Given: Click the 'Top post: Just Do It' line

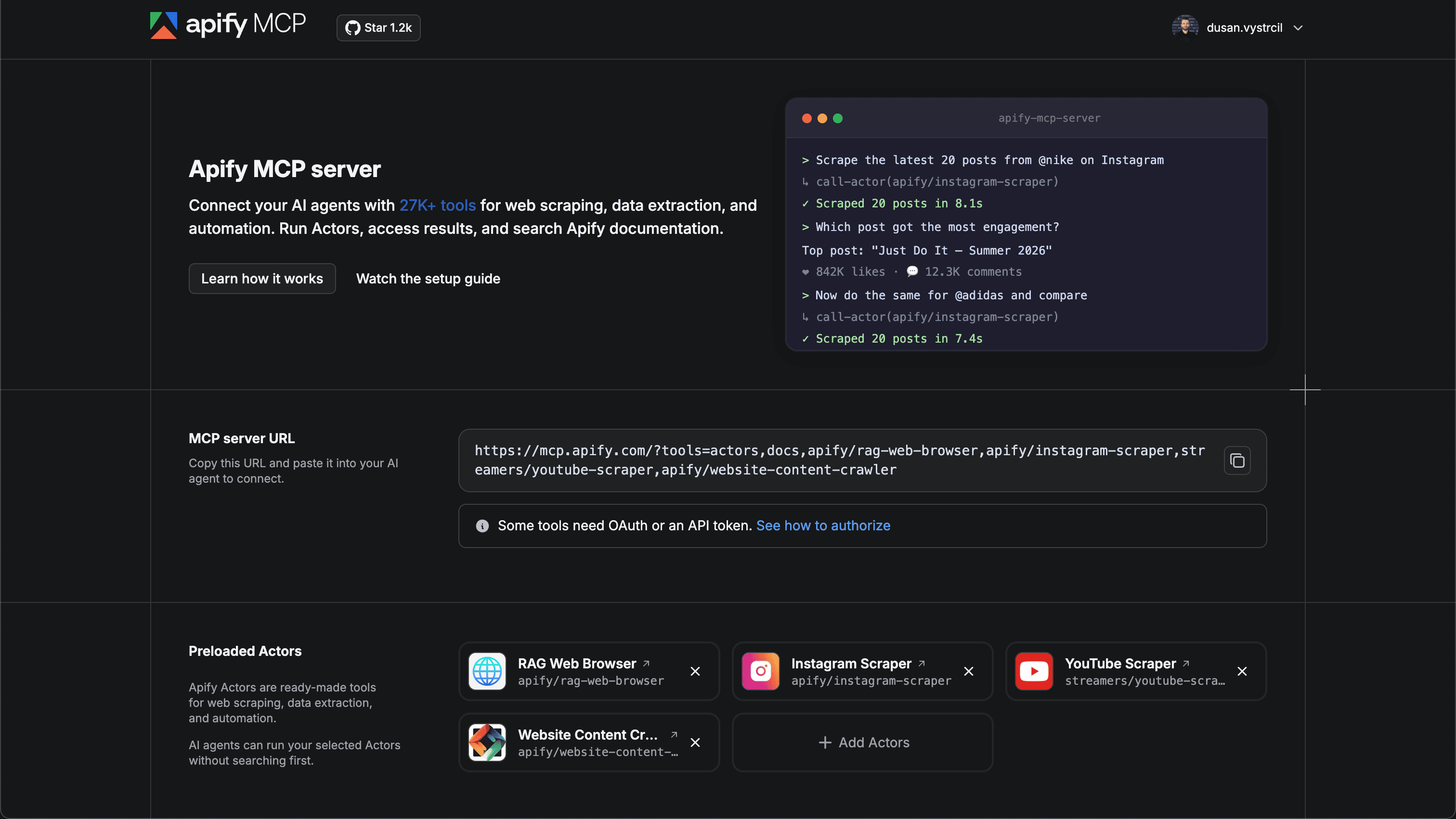Looking at the screenshot, I should pos(927,250).
